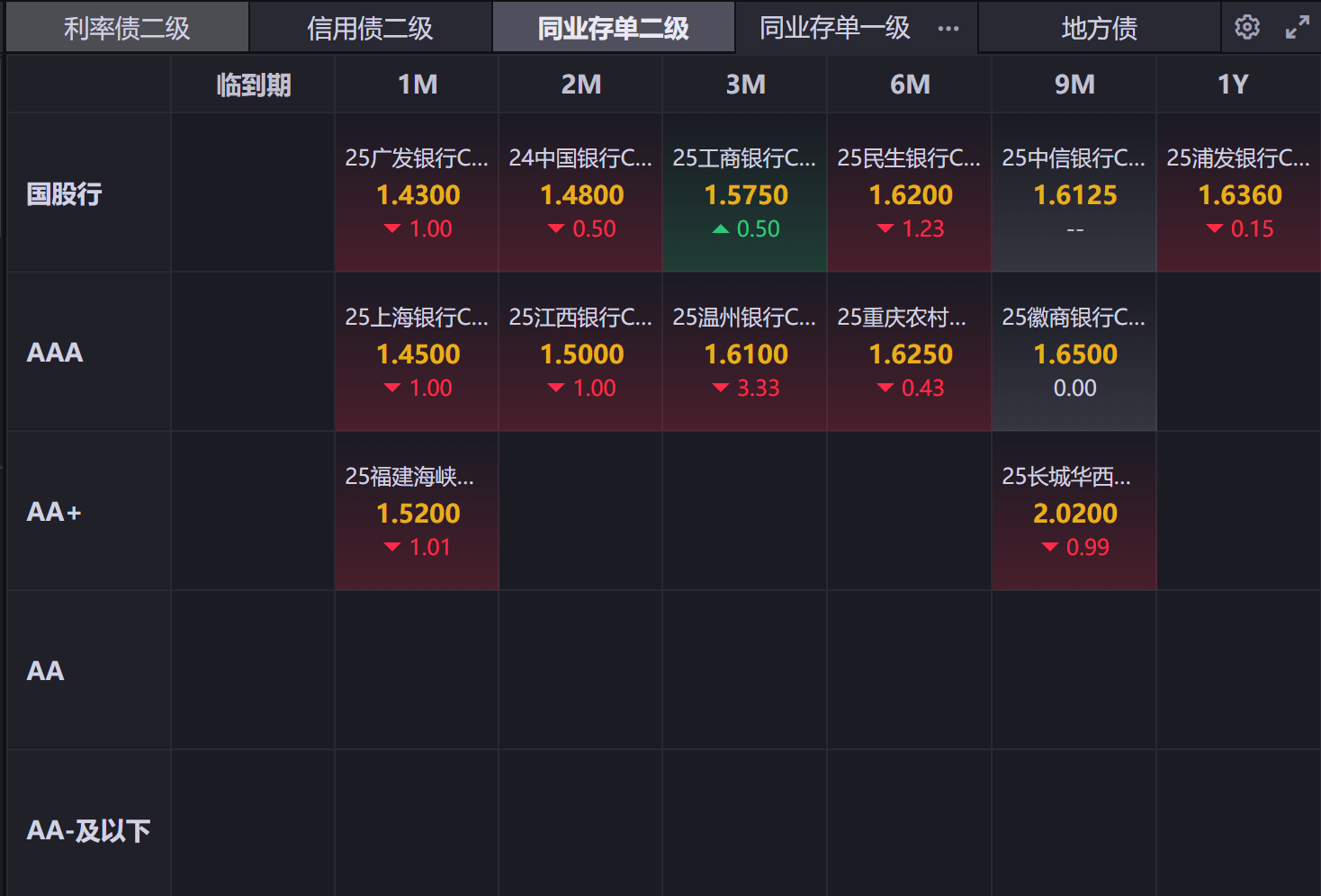Open the 地方债 tab
Viewport: 1321px width, 896px height.
tap(1099, 28)
